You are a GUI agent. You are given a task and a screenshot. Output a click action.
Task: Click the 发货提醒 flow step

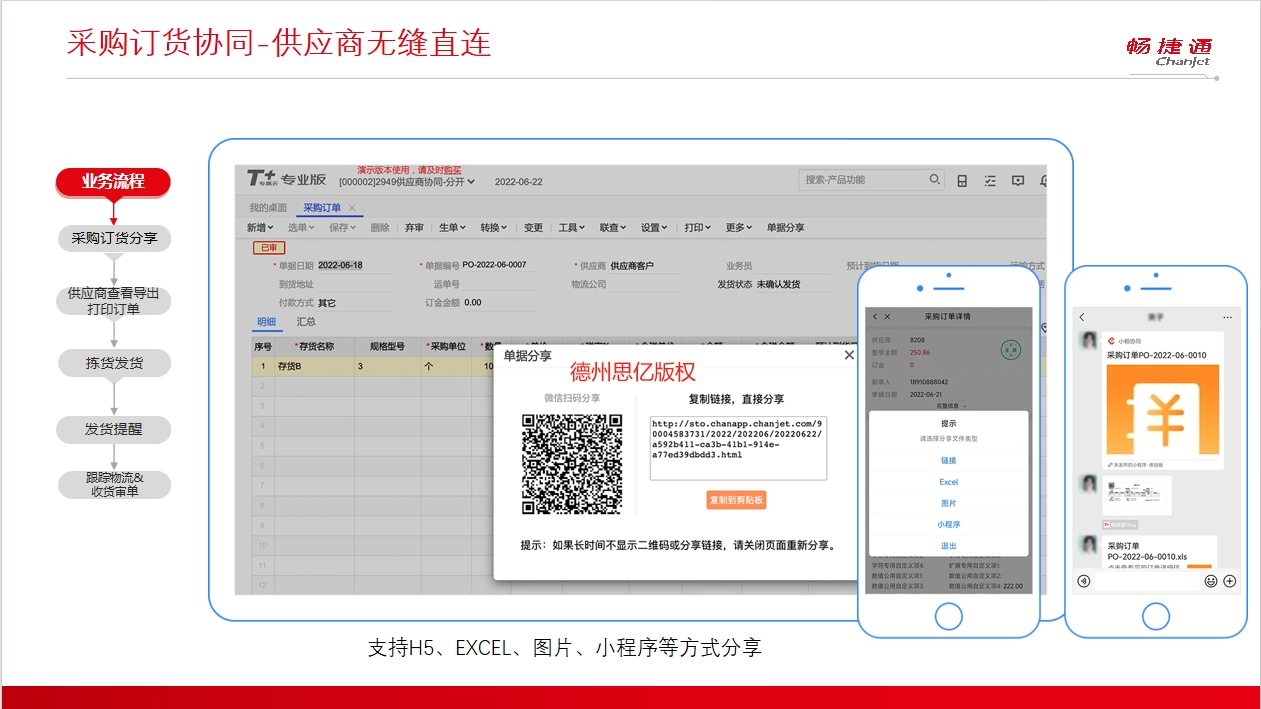click(x=113, y=430)
